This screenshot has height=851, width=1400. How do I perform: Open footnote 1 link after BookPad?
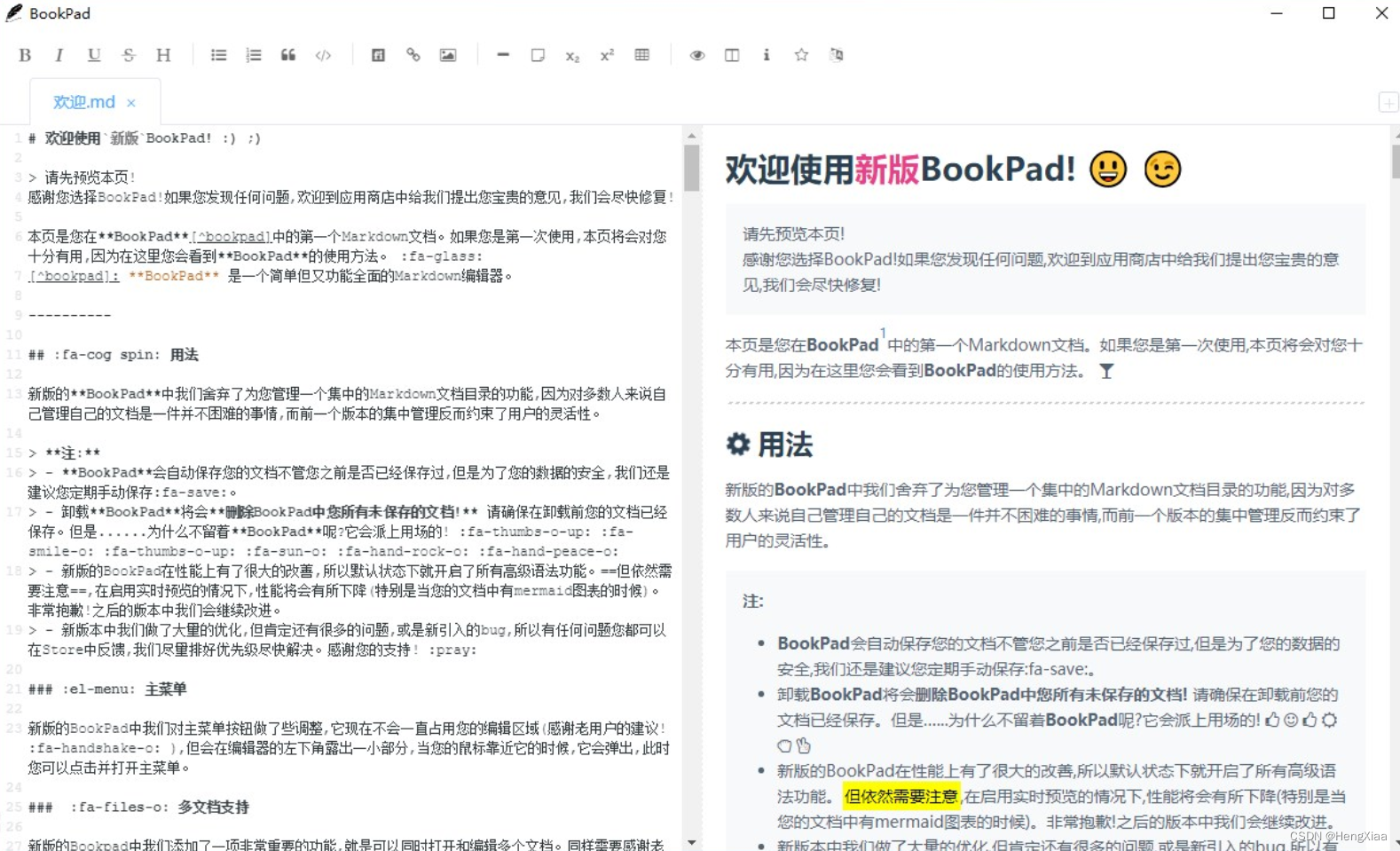tap(883, 334)
